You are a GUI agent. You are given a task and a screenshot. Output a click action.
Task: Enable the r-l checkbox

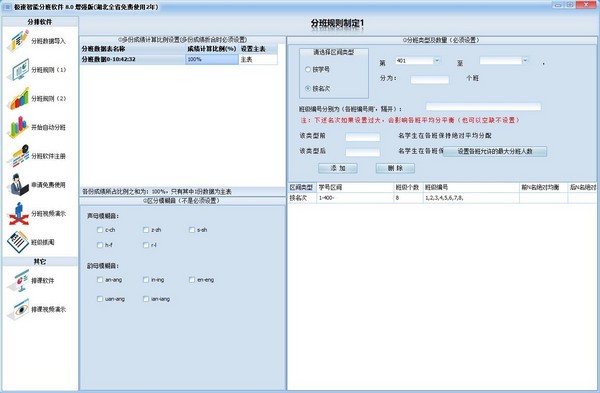(x=146, y=245)
